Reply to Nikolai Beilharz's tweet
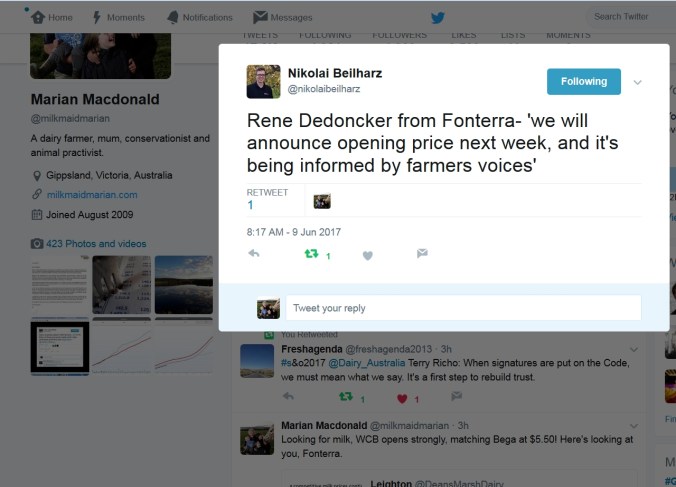The width and height of the screenshot is (676, 487). pyautogui.click(x=254, y=255)
